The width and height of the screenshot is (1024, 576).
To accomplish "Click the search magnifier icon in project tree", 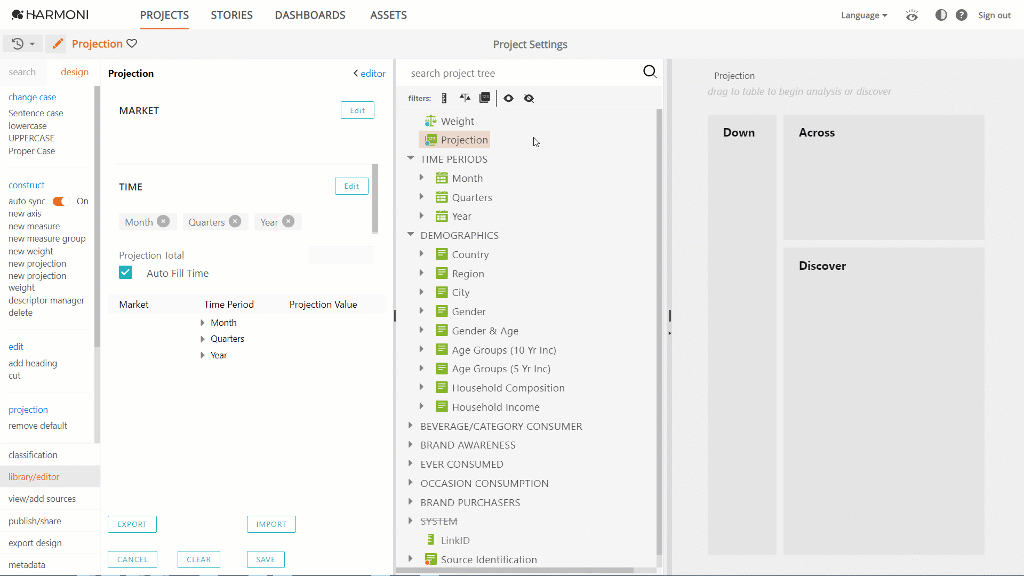I will tap(649, 72).
